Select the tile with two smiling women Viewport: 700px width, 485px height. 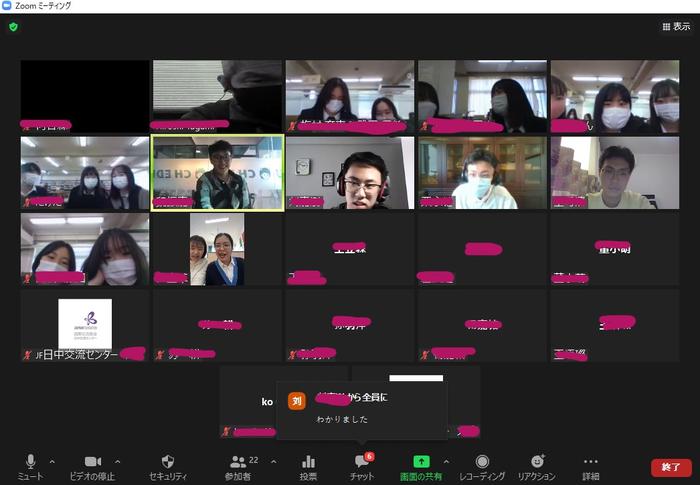pos(217,249)
